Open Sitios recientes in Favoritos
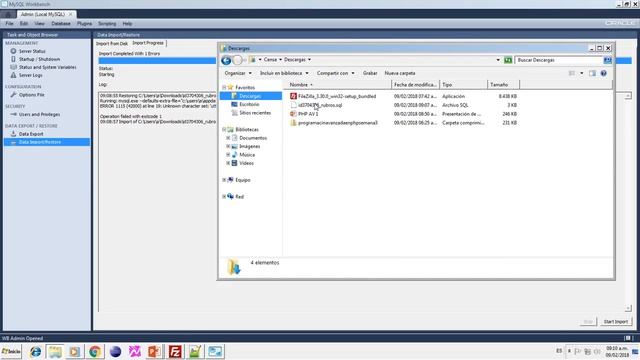The width and height of the screenshot is (640, 360). coord(255,113)
